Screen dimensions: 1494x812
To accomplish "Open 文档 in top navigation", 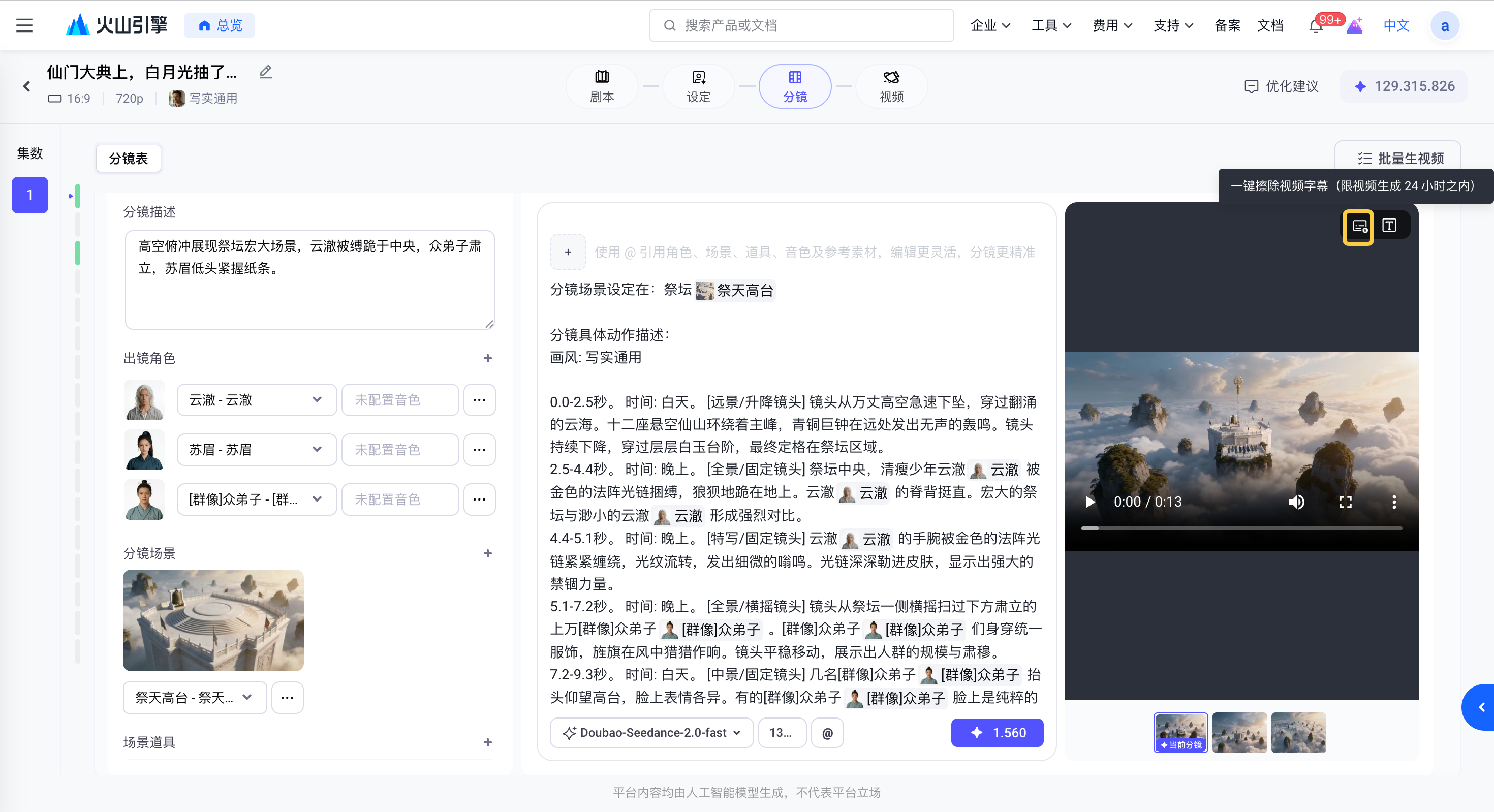I will [x=1269, y=25].
